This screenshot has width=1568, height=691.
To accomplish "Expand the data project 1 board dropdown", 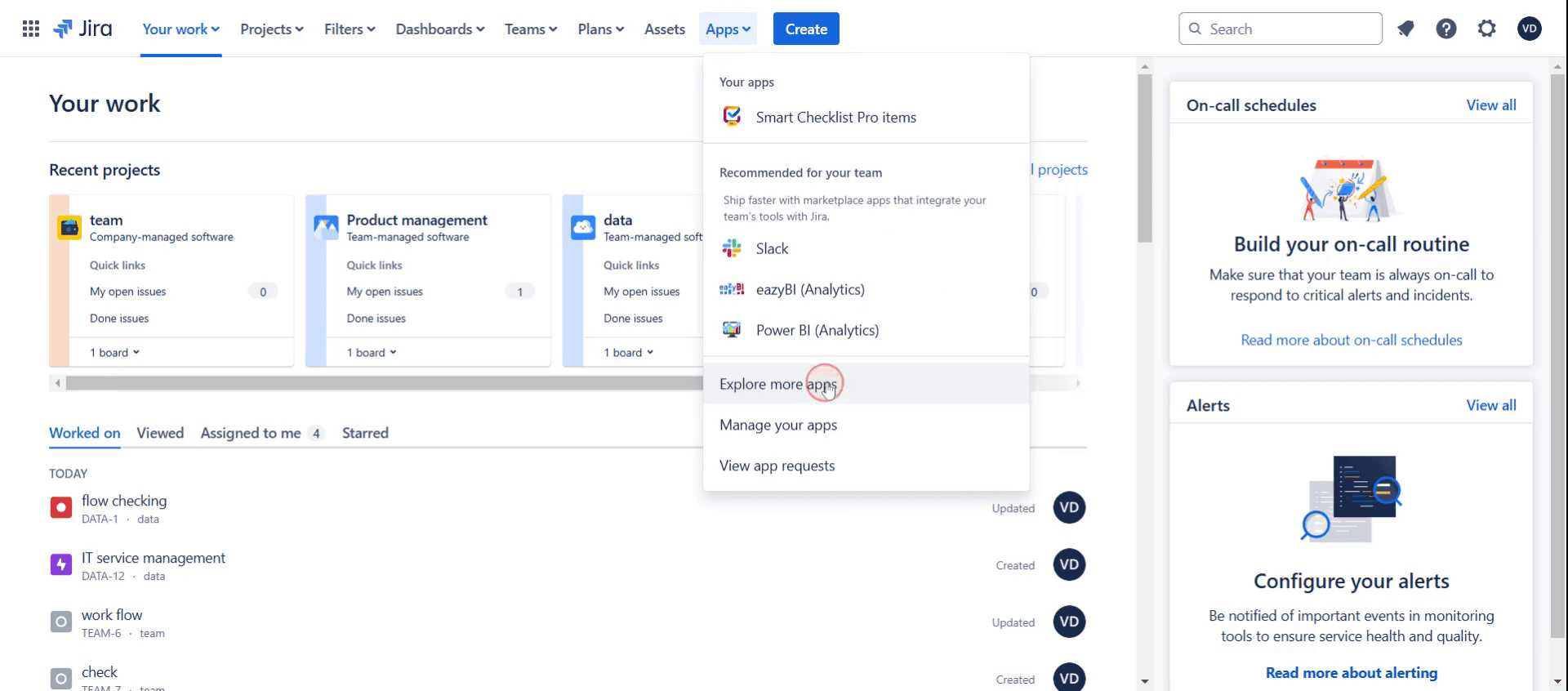I will [x=629, y=353].
